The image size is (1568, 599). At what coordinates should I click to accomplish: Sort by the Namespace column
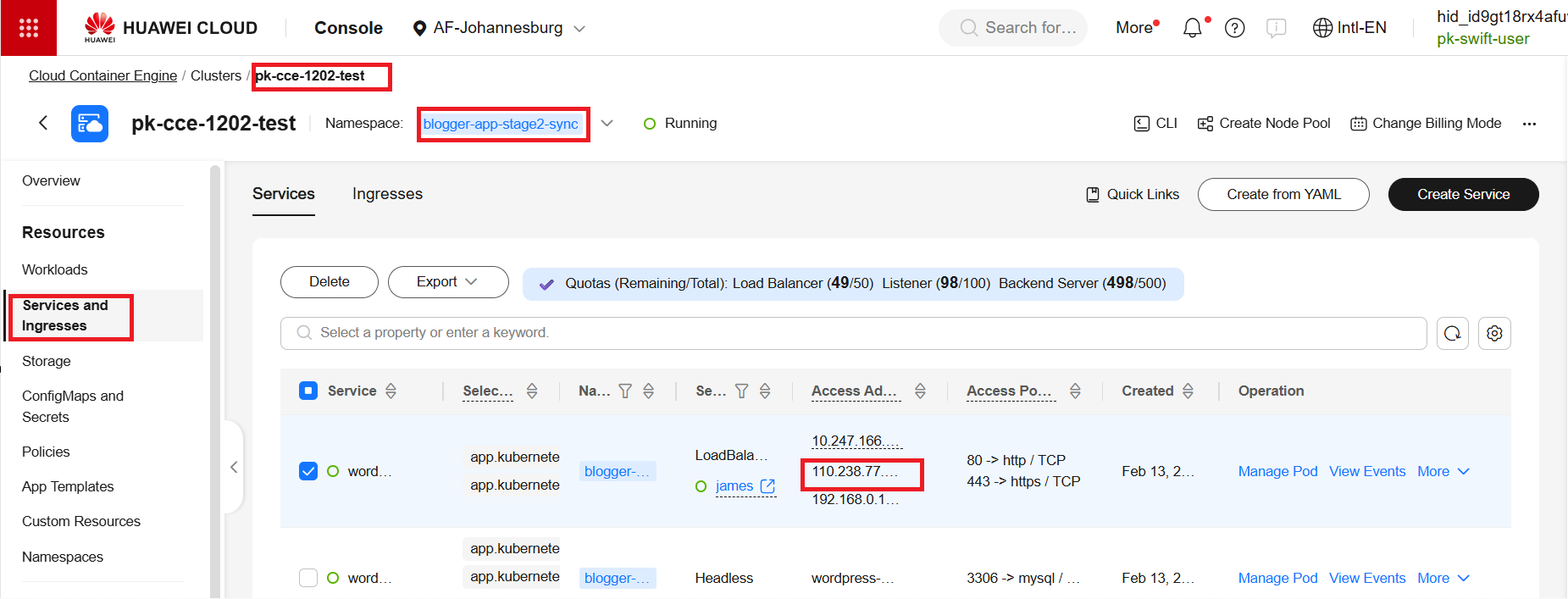pos(649,391)
